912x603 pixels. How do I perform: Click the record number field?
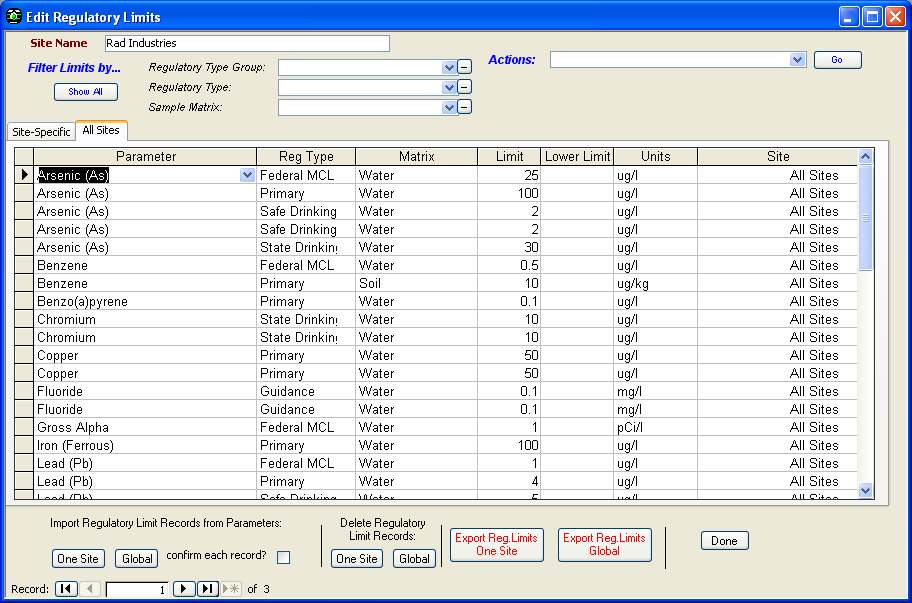[x=137, y=589]
